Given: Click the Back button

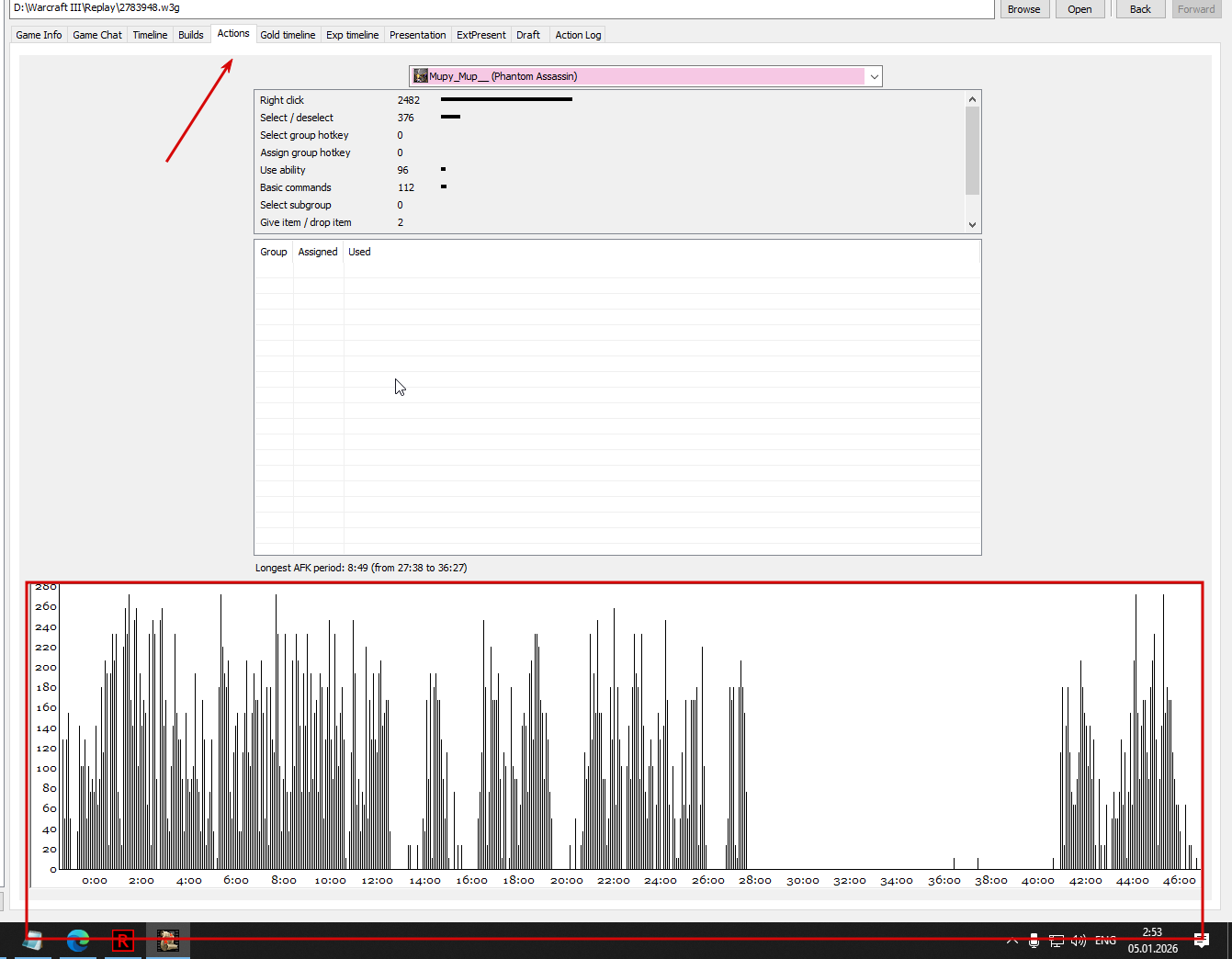Looking at the screenshot, I should [x=1140, y=9].
